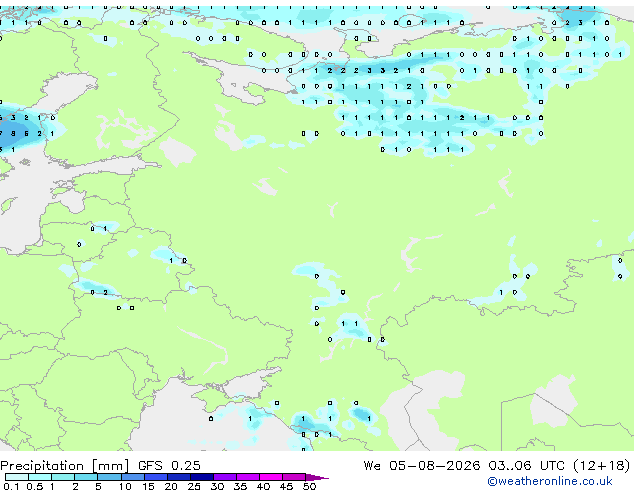Choose the 40–45 mm magenta swatch
This screenshot has height=490, width=634.
[271, 477]
